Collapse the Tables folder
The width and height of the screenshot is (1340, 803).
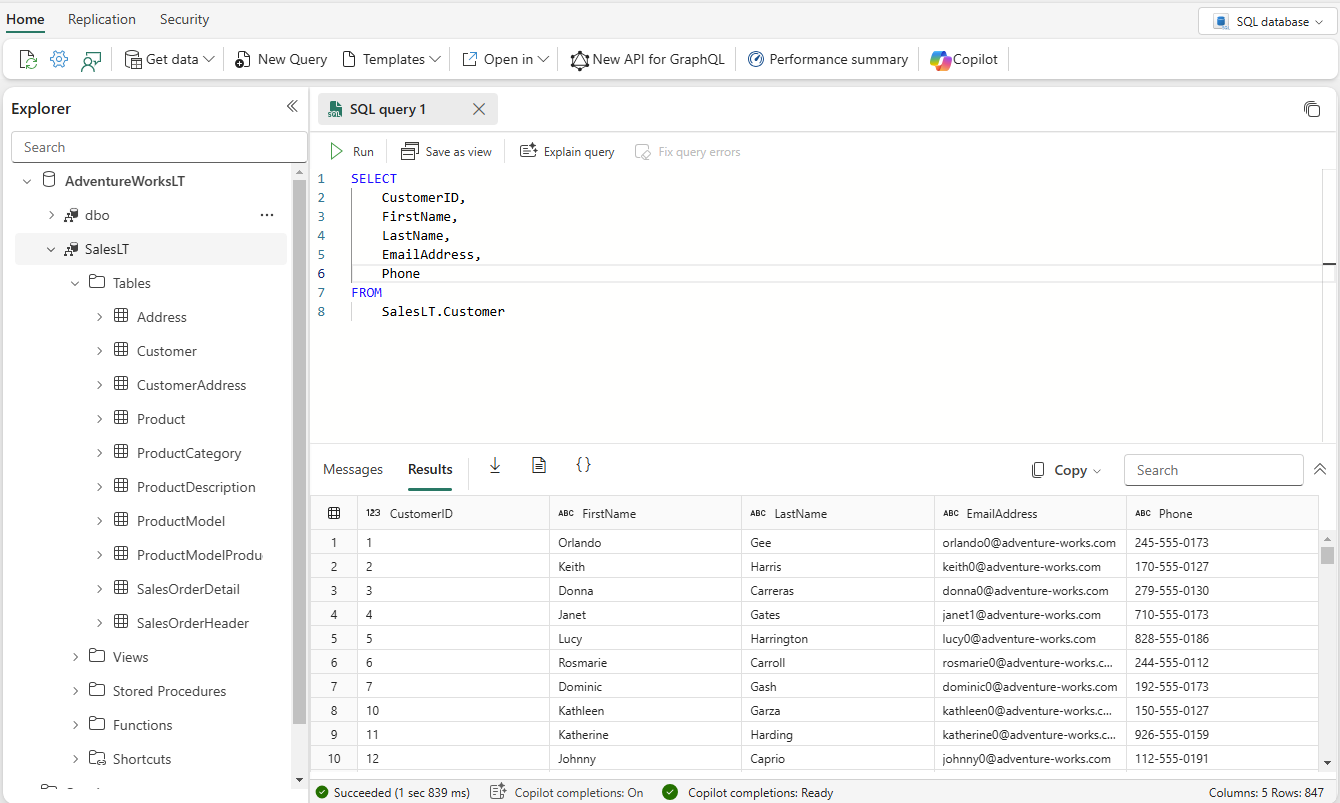click(75, 283)
